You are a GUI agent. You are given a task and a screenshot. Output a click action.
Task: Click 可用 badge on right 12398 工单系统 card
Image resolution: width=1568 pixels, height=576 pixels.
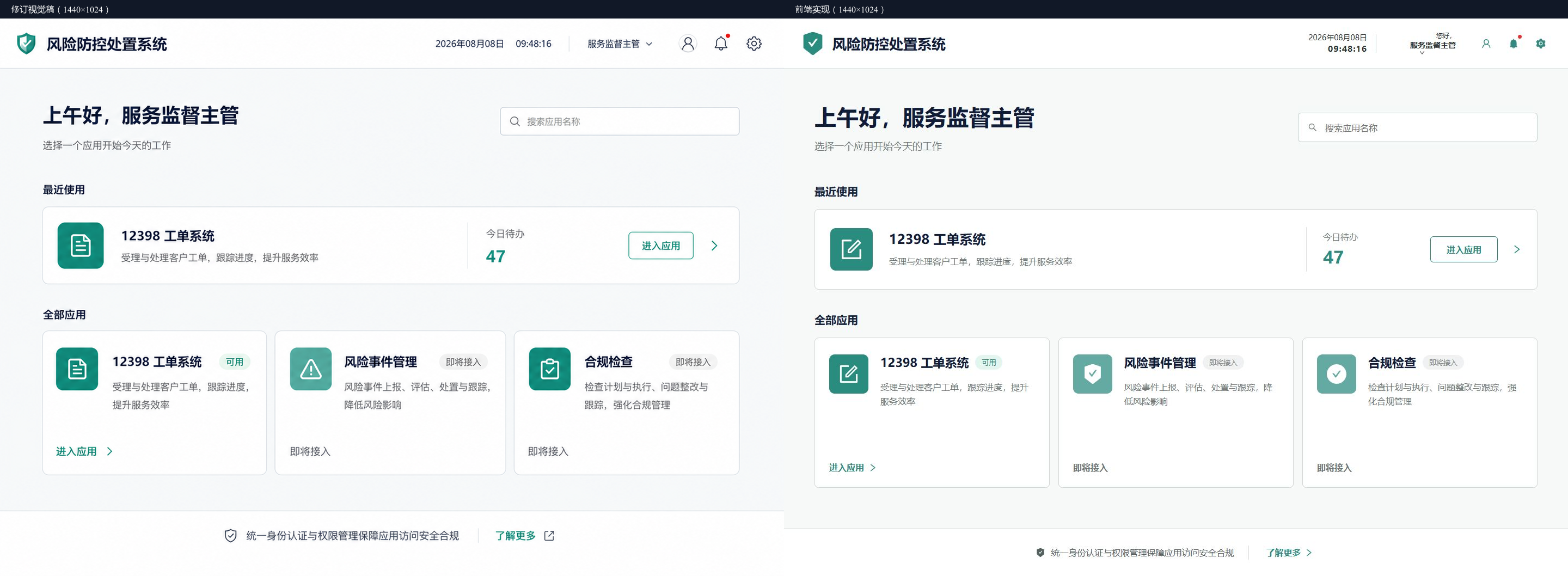coord(989,362)
